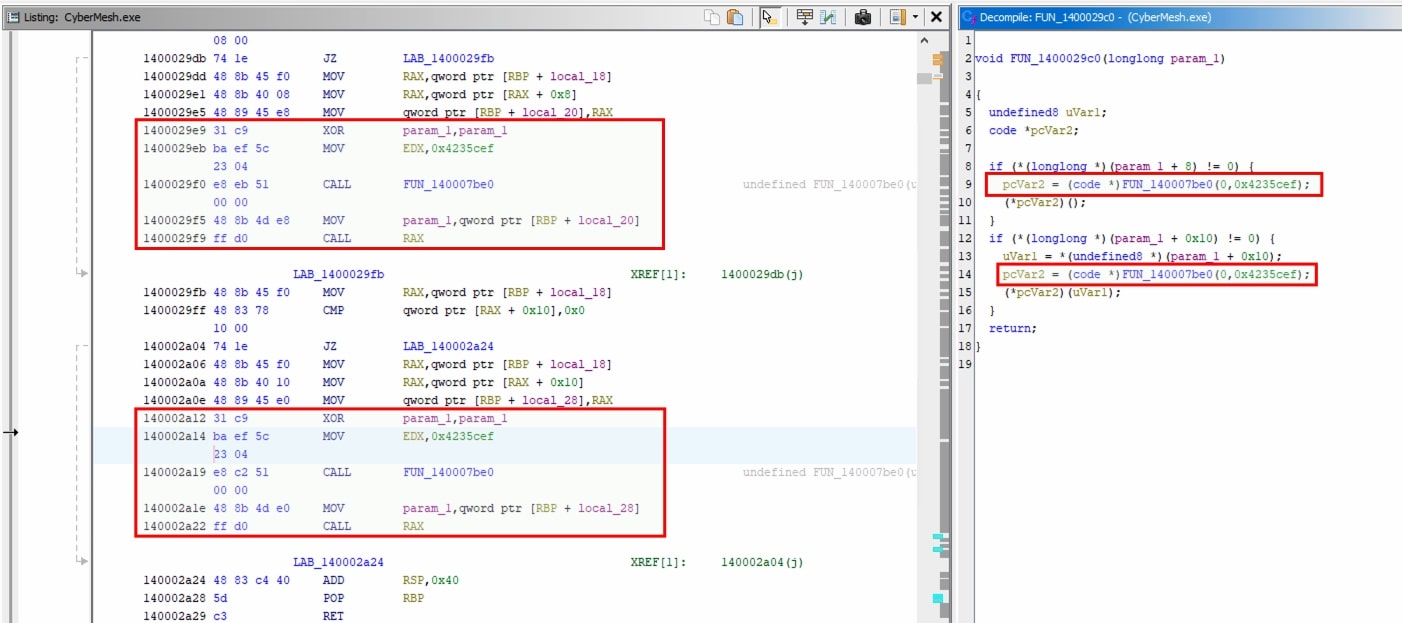Image resolution: width=1402 pixels, height=623 pixels.
Task: Click the Listing window icon in title
Action: pos(14,17)
